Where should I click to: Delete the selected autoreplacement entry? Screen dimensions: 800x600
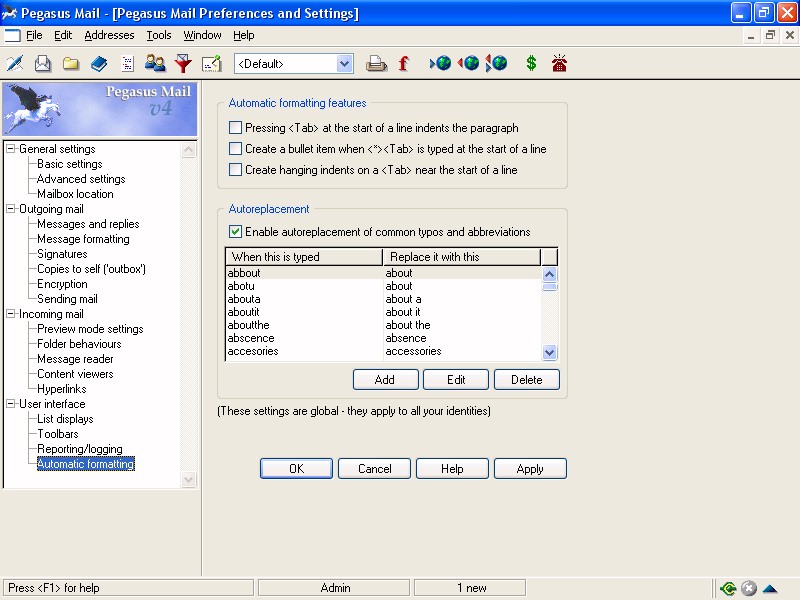(x=527, y=380)
